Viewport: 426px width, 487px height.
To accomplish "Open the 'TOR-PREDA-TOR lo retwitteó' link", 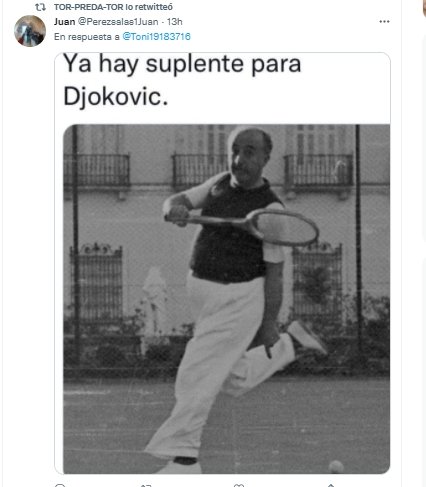I will pyautogui.click(x=113, y=7).
